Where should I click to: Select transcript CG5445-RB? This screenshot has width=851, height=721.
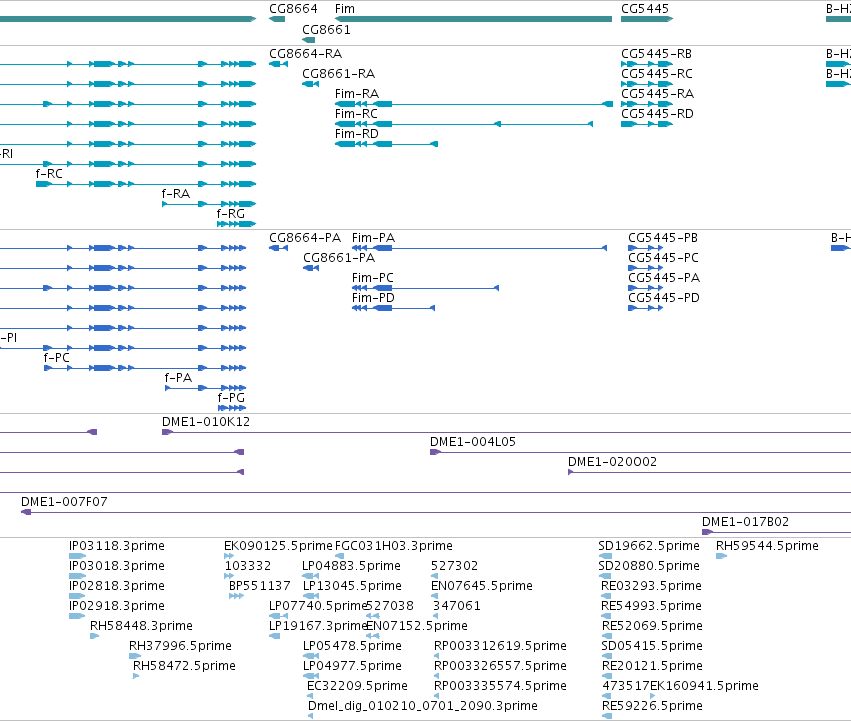[657, 54]
